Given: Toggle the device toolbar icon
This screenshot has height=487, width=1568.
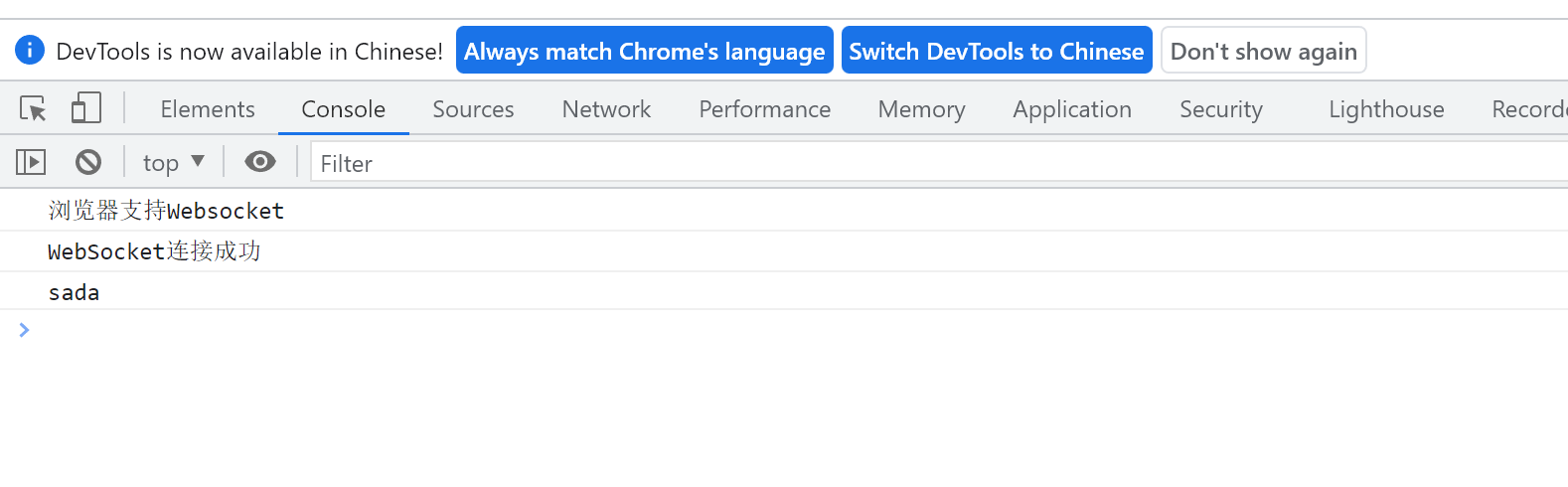Looking at the screenshot, I should pyautogui.click(x=86, y=108).
